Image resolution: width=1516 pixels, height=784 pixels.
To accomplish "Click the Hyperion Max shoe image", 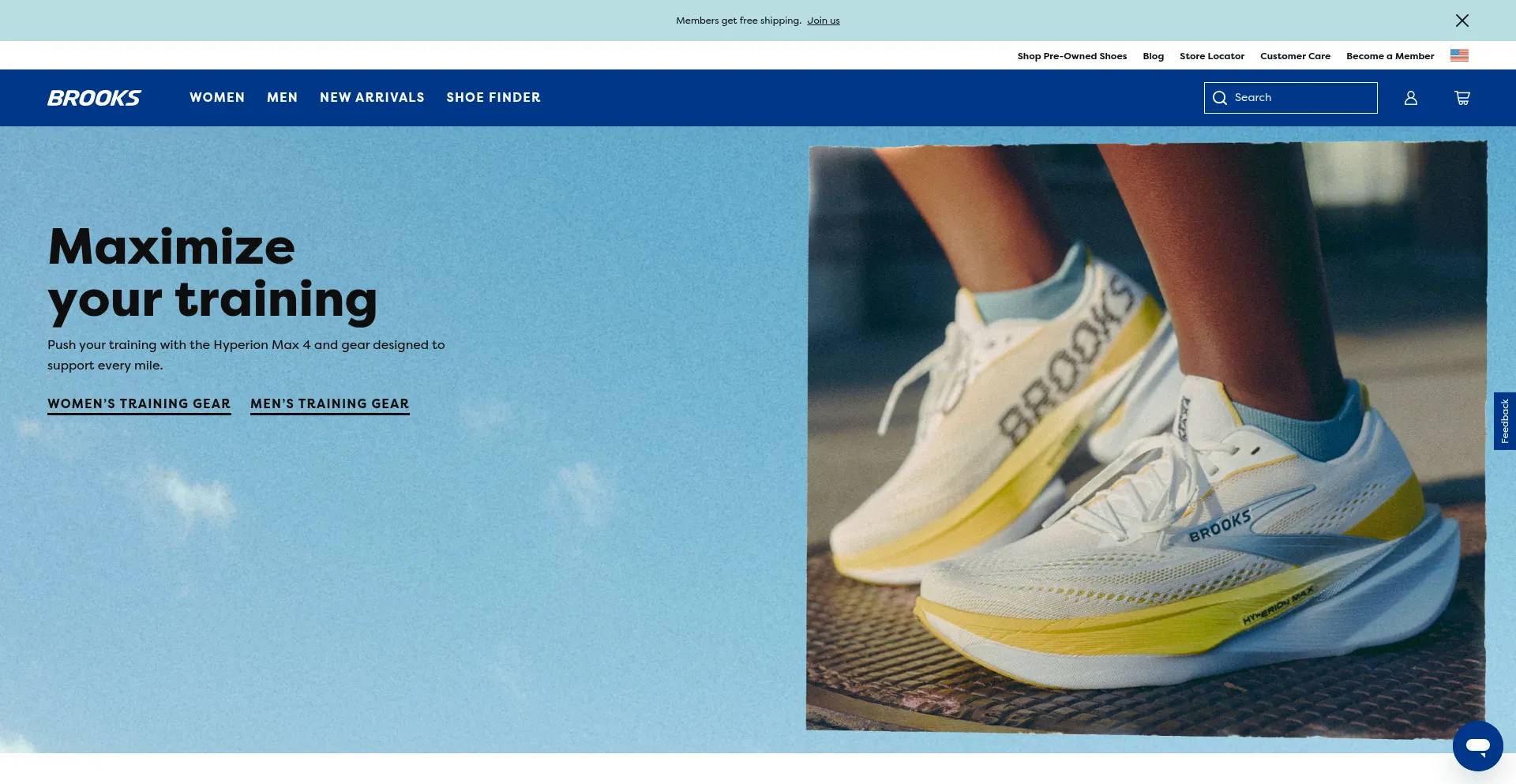I will [1146, 439].
